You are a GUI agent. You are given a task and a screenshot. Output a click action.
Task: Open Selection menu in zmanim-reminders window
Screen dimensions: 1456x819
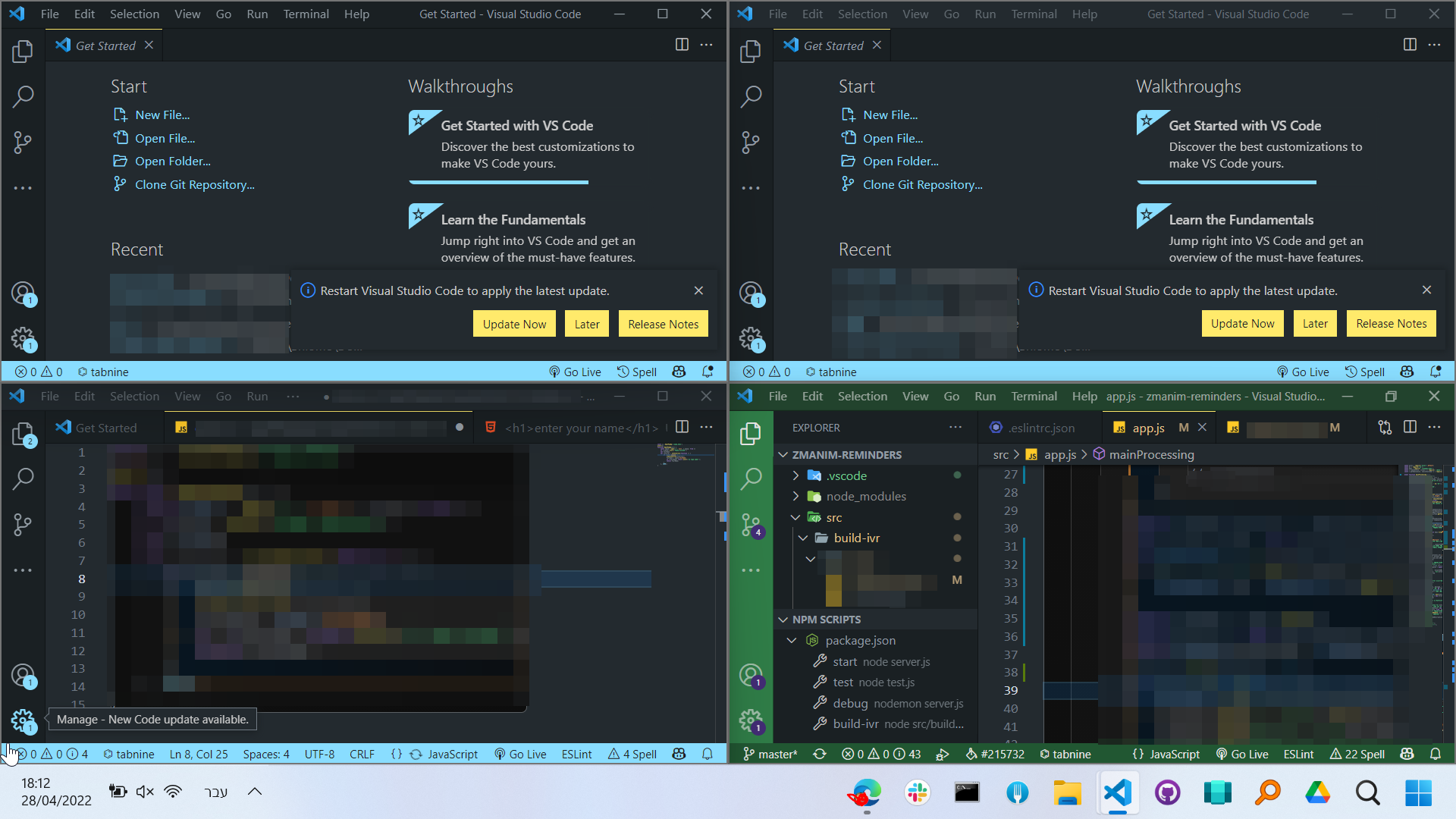click(x=862, y=396)
